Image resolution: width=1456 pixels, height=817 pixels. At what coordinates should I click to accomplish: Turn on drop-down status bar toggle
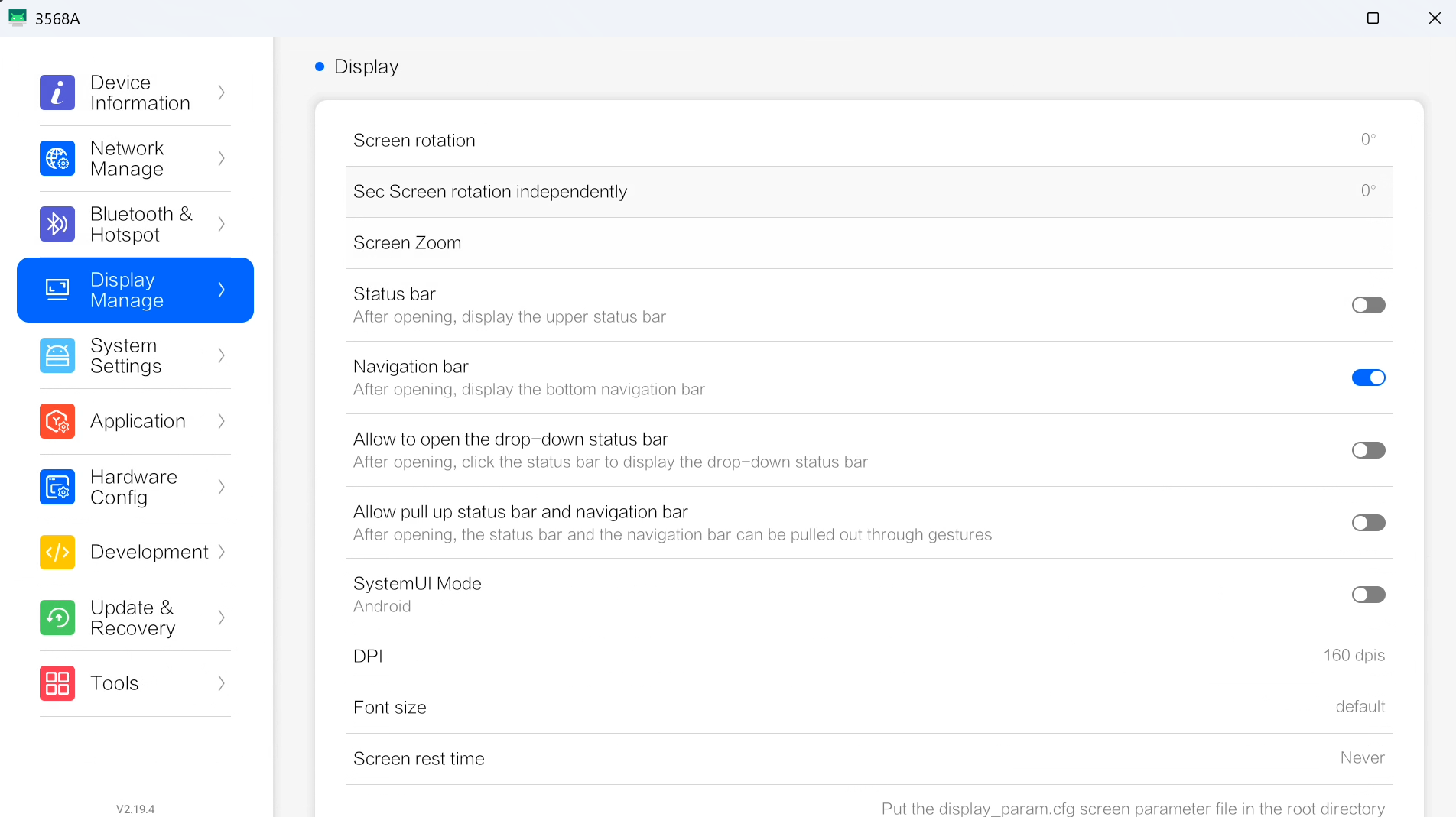pyautogui.click(x=1368, y=450)
